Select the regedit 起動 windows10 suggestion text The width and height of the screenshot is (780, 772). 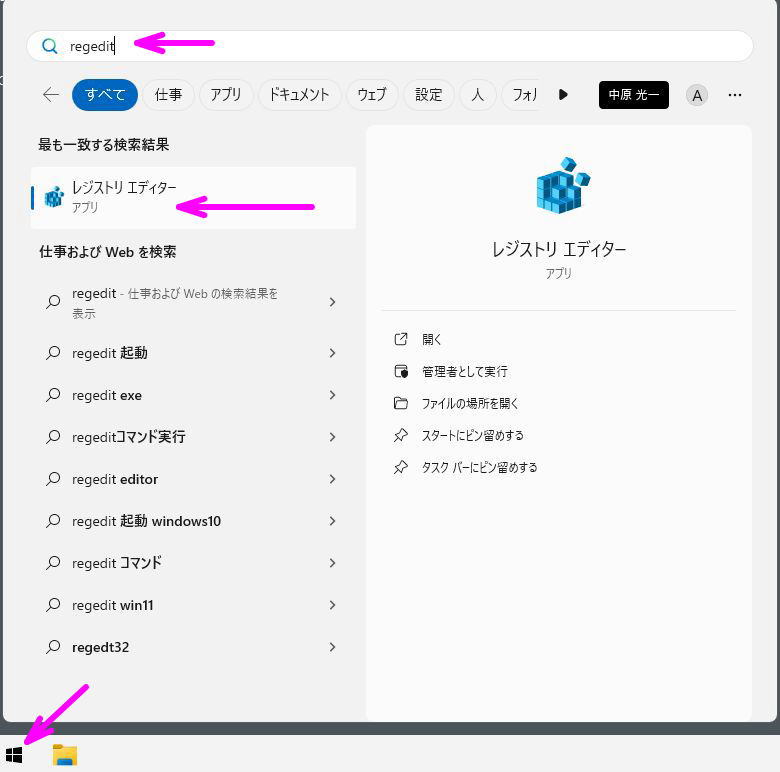[x=146, y=521]
